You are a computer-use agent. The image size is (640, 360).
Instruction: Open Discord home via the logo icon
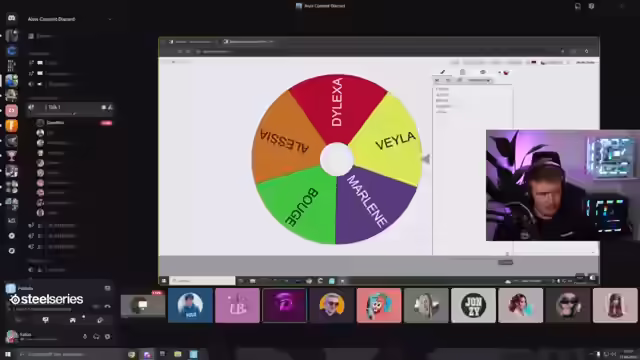click(11, 18)
